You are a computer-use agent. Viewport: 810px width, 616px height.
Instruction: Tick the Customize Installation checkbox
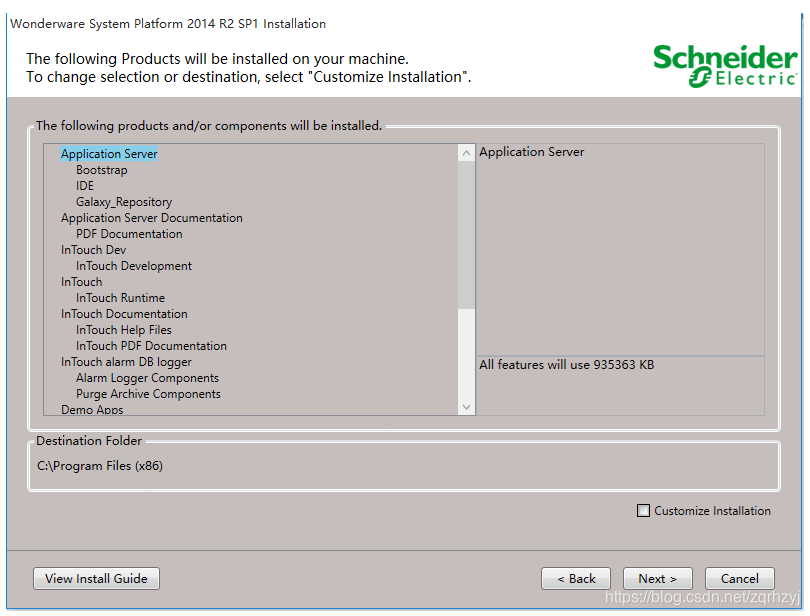(643, 511)
